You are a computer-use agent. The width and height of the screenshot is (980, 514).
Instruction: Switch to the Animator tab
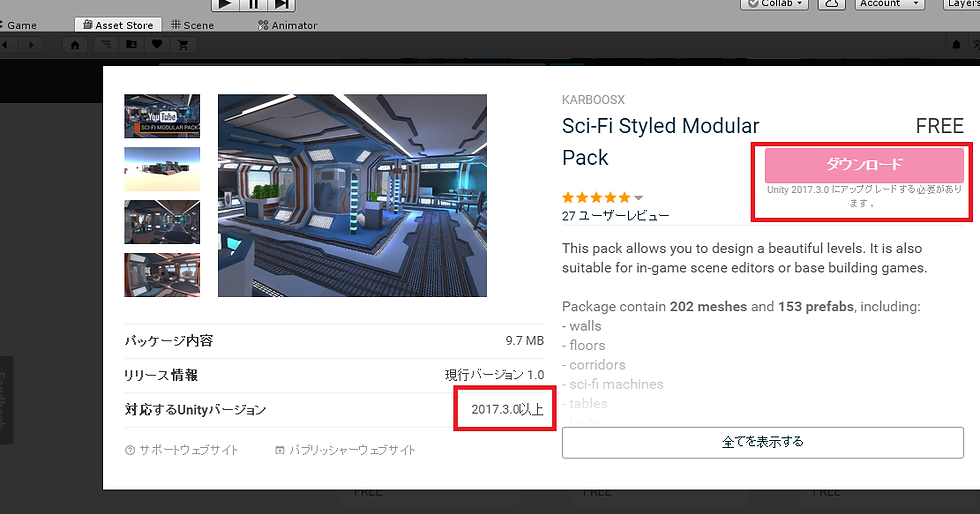288,25
